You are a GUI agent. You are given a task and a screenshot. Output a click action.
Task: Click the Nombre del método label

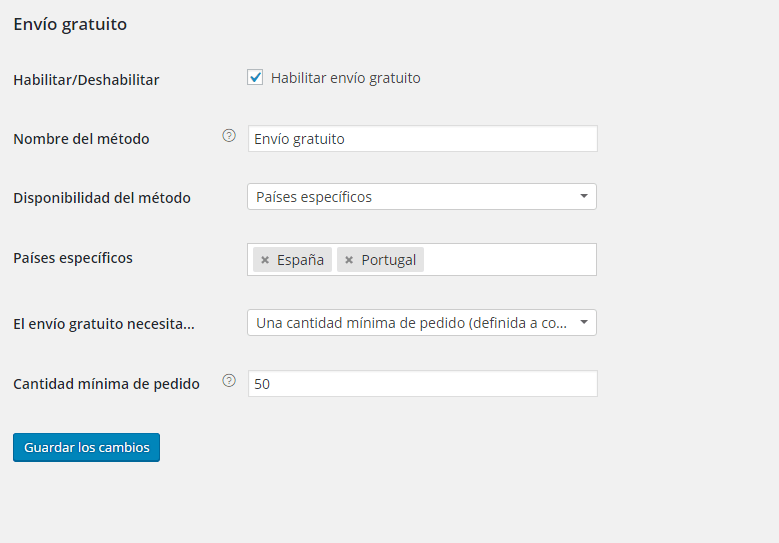pos(81,139)
